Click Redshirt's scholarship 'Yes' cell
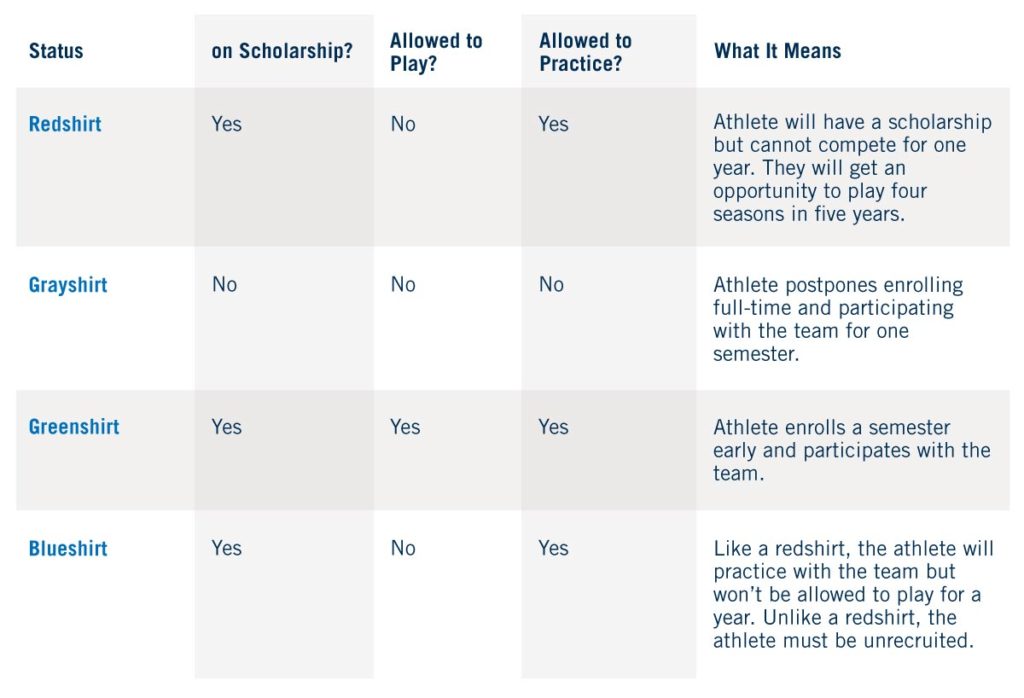1024x698 pixels. pyautogui.click(x=227, y=124)
